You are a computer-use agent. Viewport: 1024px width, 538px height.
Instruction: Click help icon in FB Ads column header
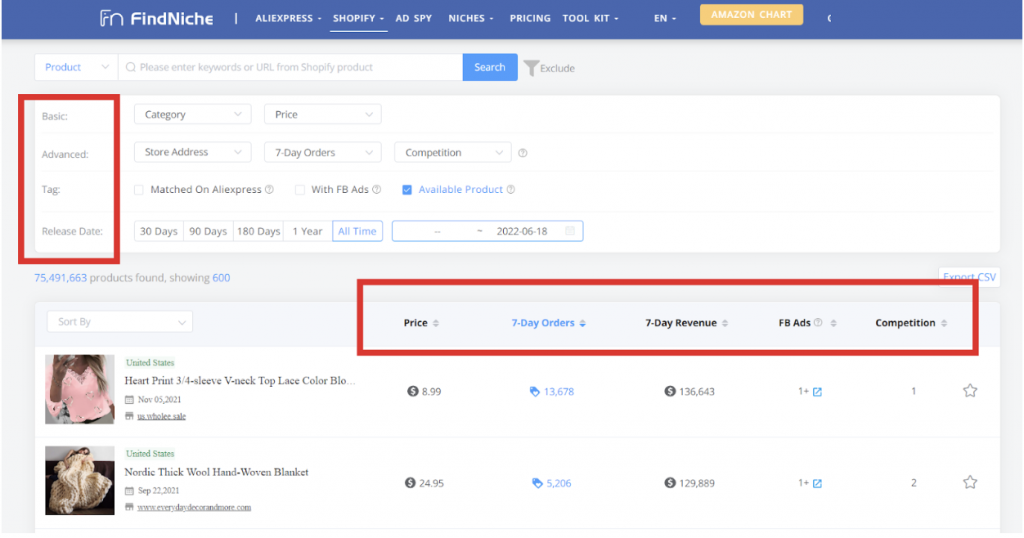click(818, 323)
